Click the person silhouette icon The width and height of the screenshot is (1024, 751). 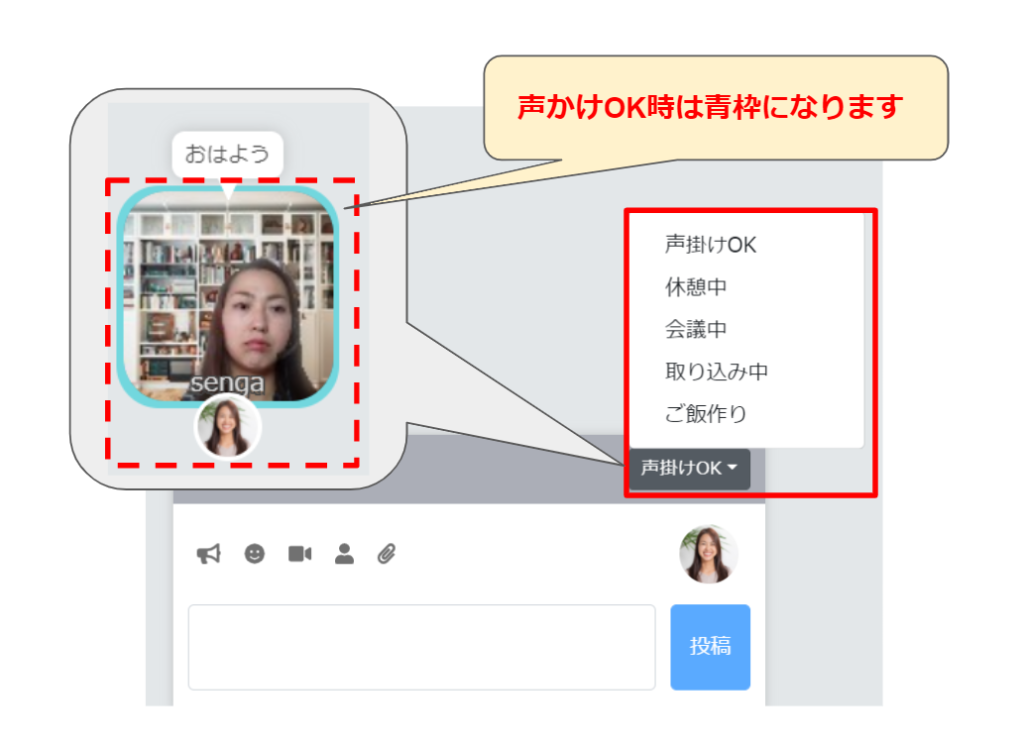(344, 554)
